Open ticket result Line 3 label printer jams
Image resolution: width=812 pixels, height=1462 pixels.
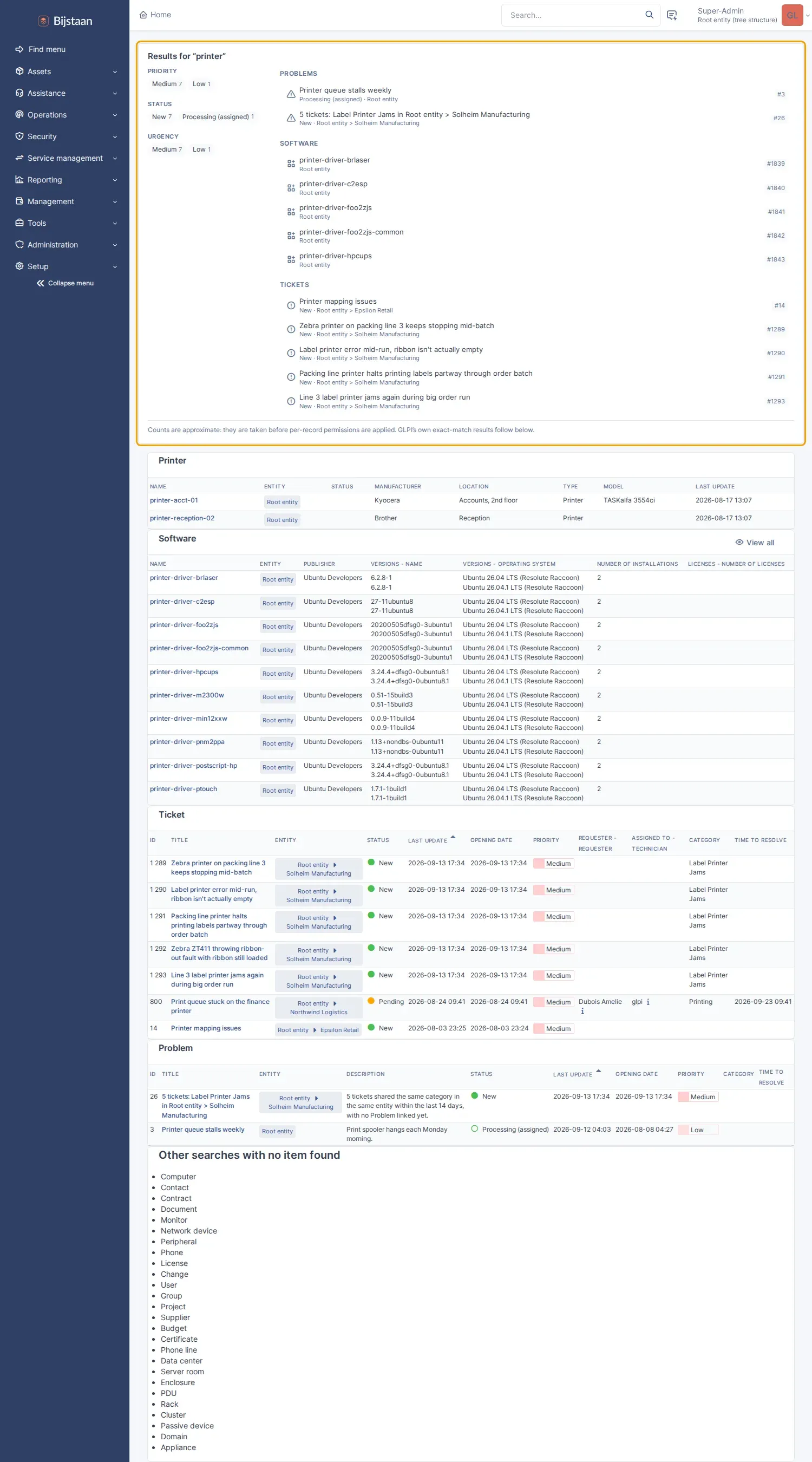pyautogui.click(x=384, y=397)
